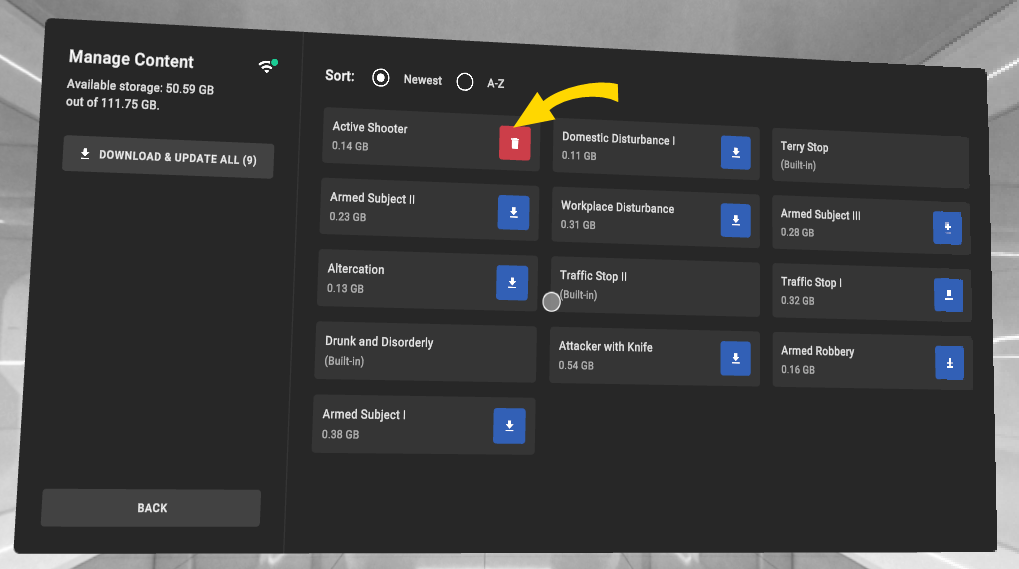Sort content by A-Z
Screen dimensions: 1019x569
pyautogui.click(x=465, y=82)
